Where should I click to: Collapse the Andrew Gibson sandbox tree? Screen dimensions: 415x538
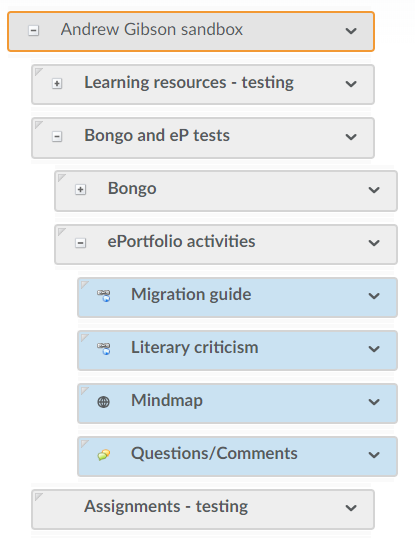[33, 31]
